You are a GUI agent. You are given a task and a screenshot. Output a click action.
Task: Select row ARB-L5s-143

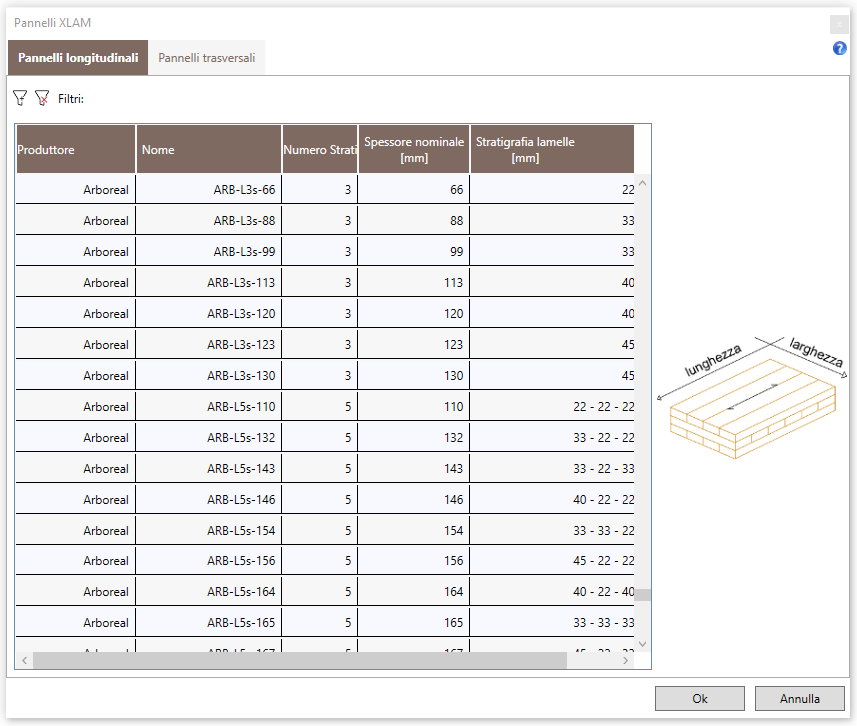tap(325, 469)
